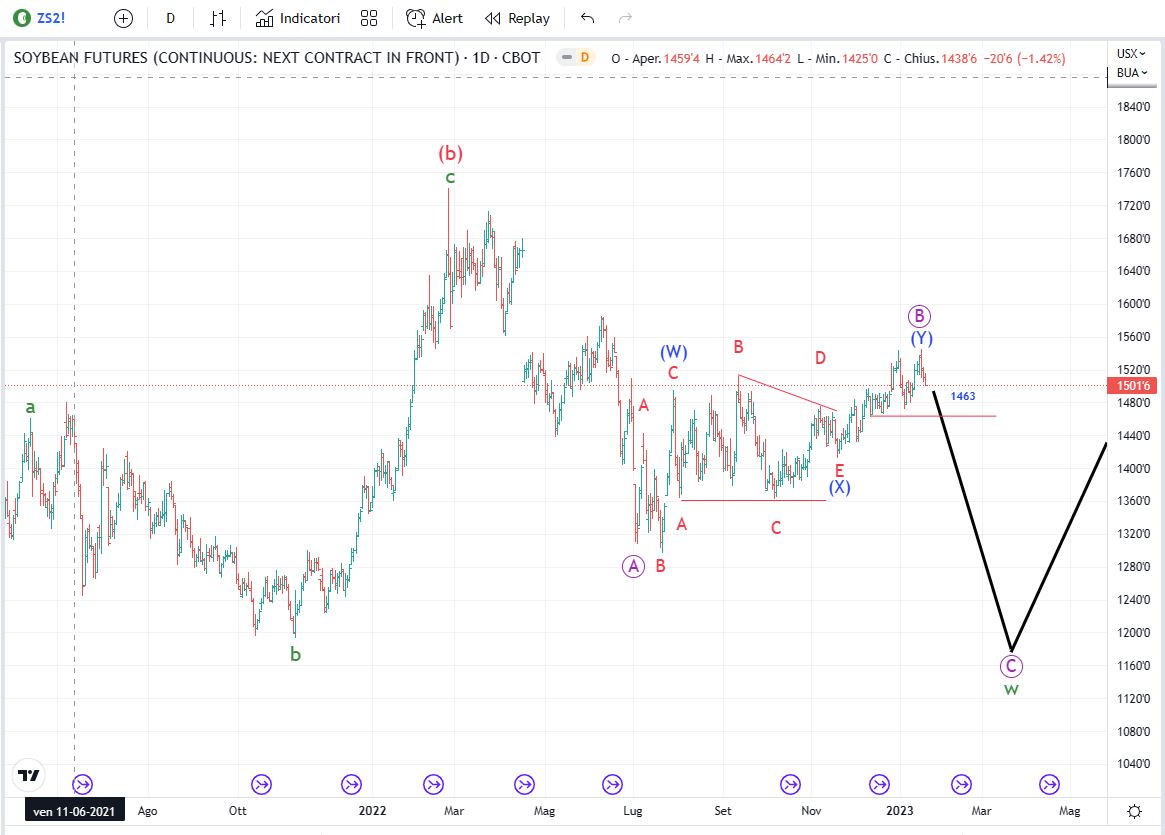Open event marker above Mar 2022 label
The width and height of the screenshot is (1165, 835).
[x=434, y=784]
